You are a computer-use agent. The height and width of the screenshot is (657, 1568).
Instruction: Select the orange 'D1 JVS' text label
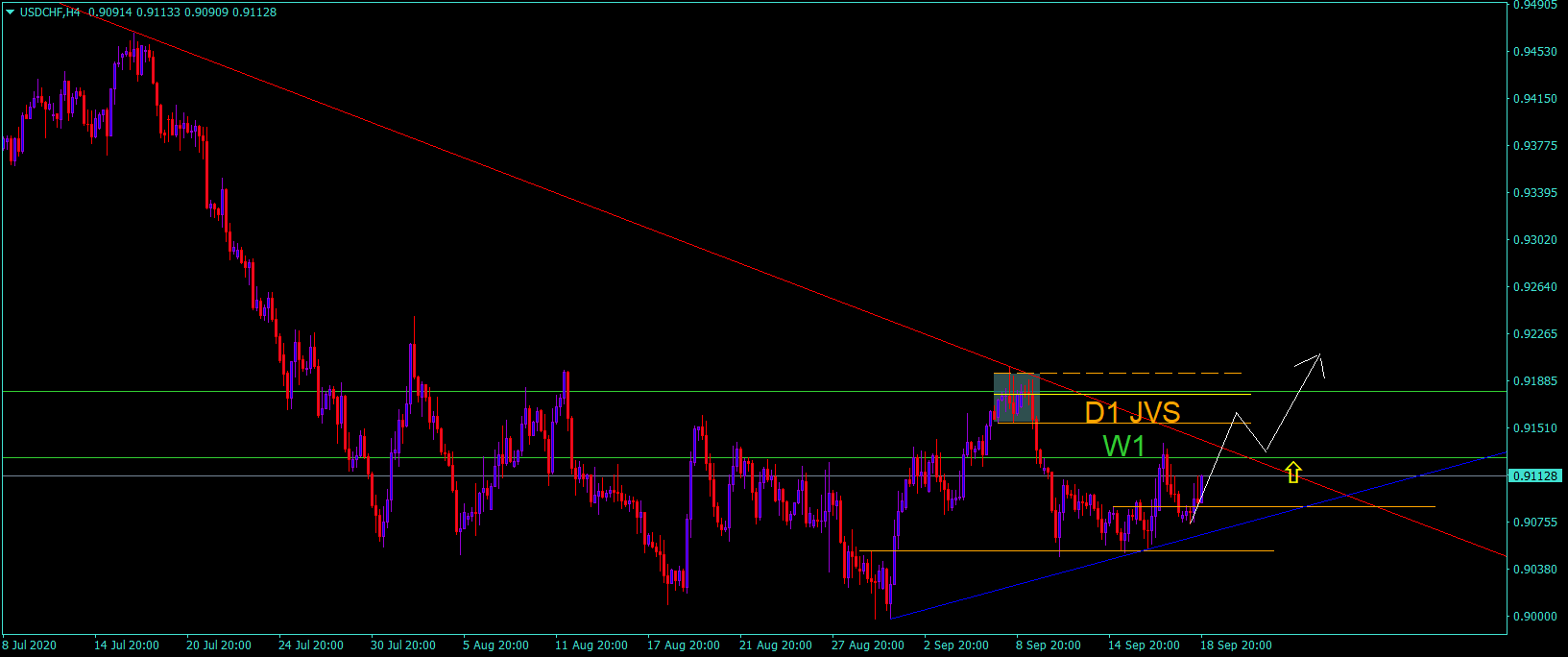pyautogui.click(x=1132, y=412)
